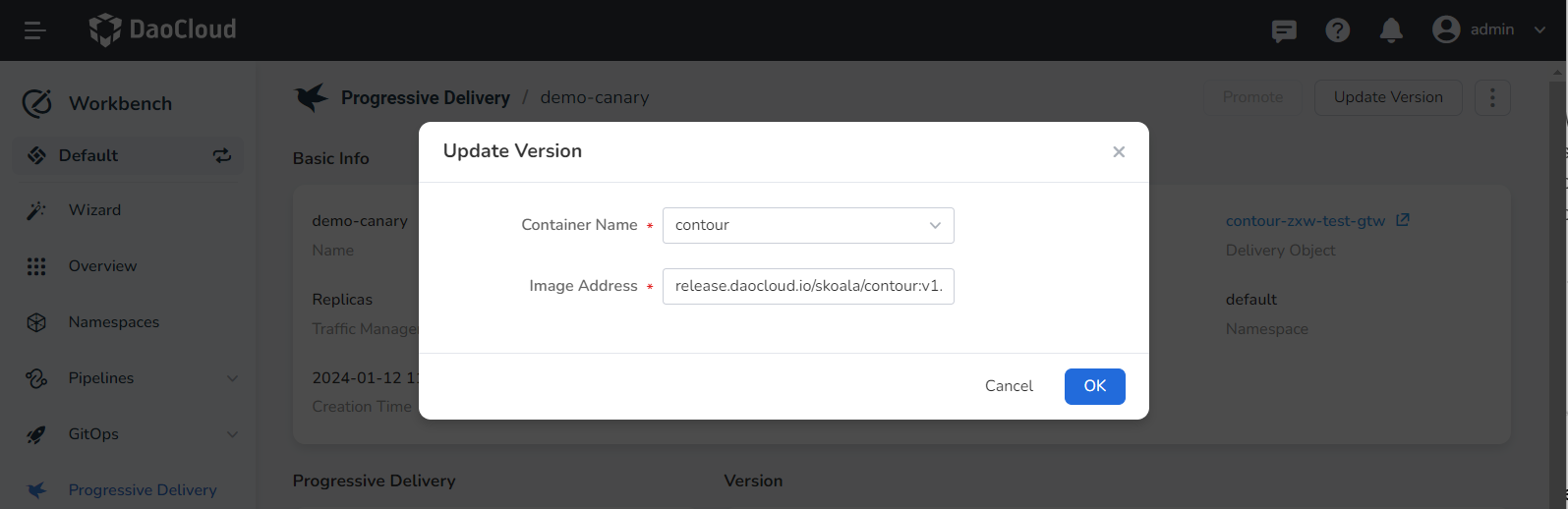Open the Overview page
The image size is (1568, 509).
point(102,266)
